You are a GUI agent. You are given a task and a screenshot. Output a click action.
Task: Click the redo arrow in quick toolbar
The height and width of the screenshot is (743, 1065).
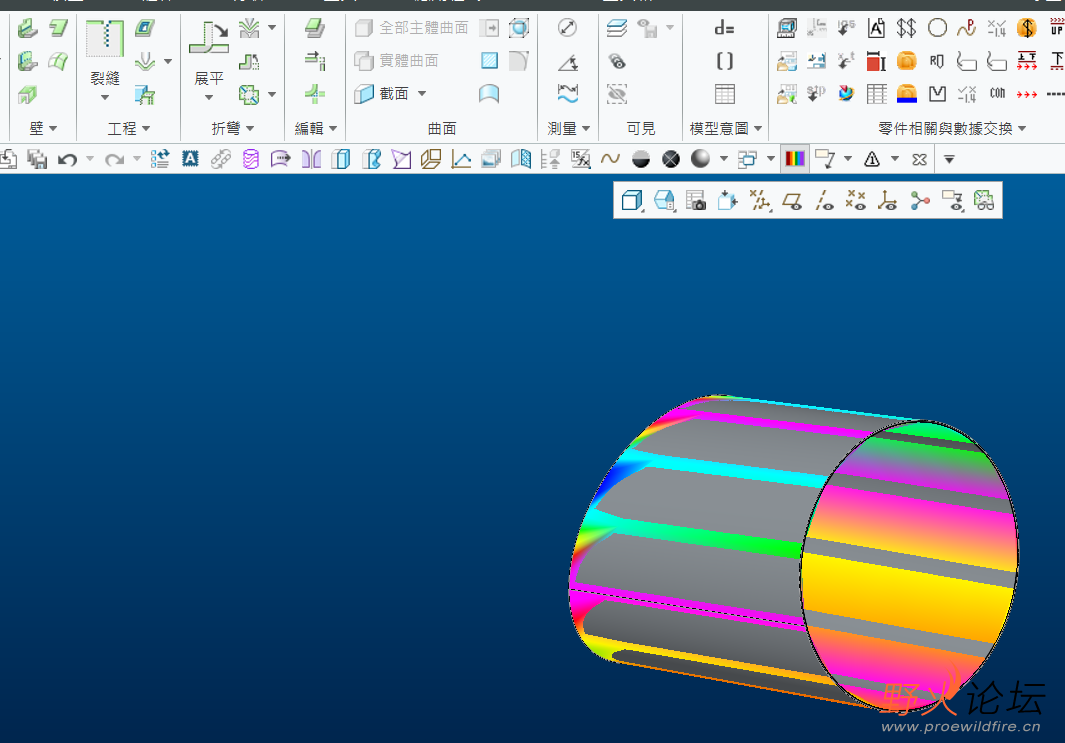pyautogui.click(x=114, y=160)
